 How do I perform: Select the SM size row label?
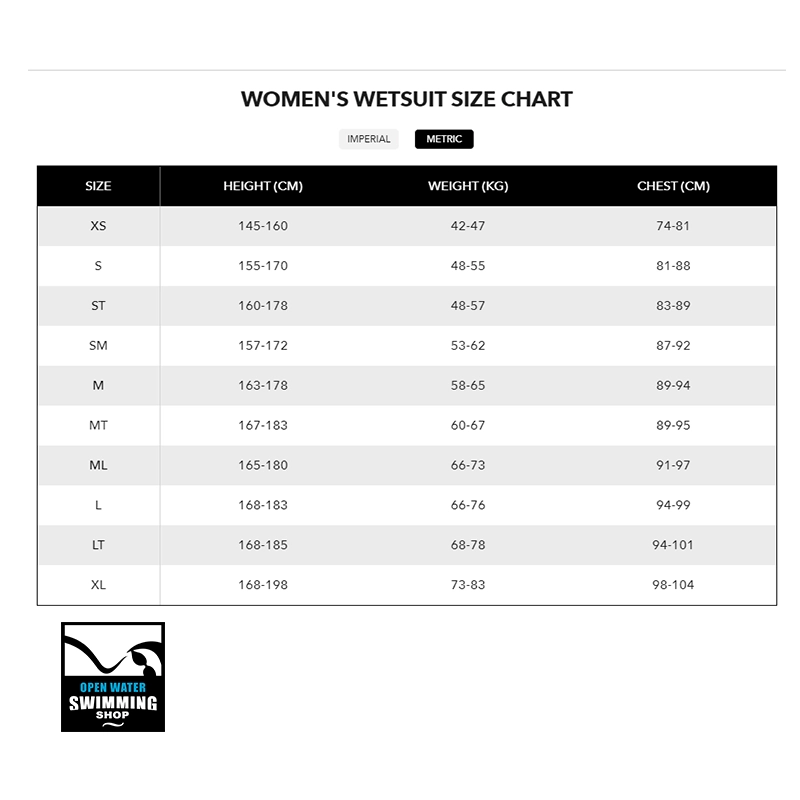tap(98, 346)
